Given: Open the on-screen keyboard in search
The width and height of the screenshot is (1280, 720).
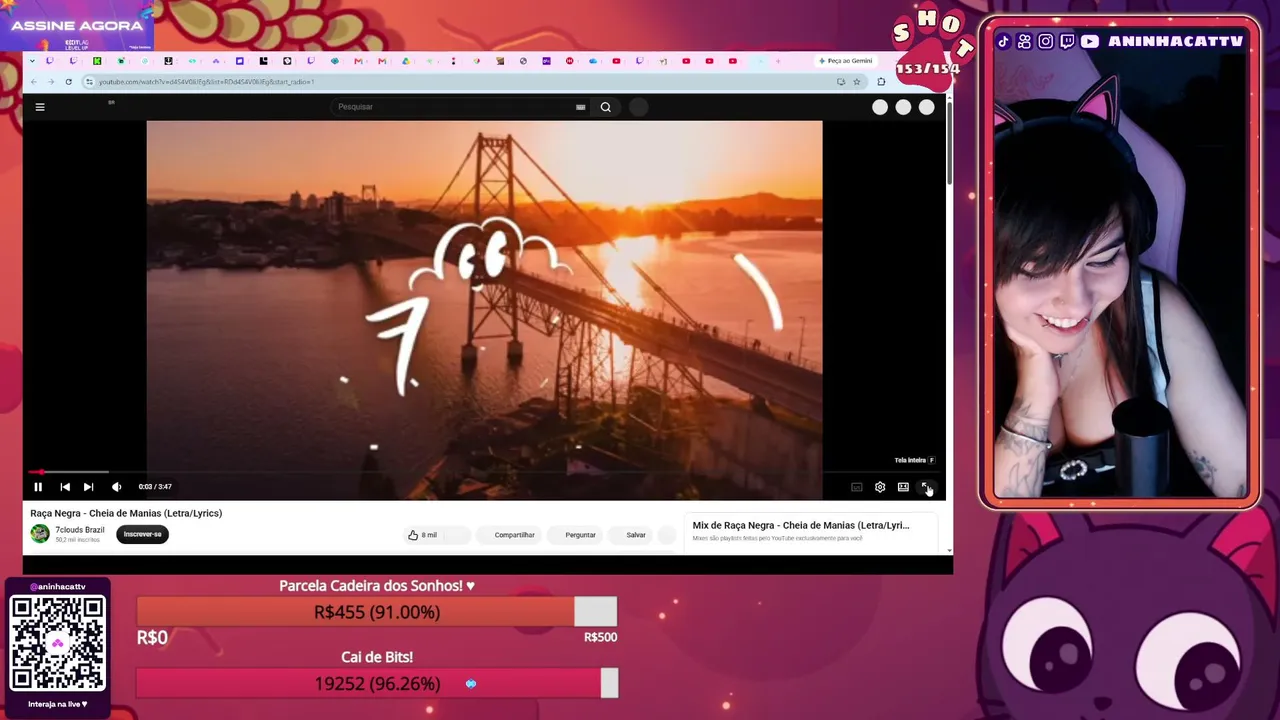Looking at the screenshot, I should coord(581,107).
